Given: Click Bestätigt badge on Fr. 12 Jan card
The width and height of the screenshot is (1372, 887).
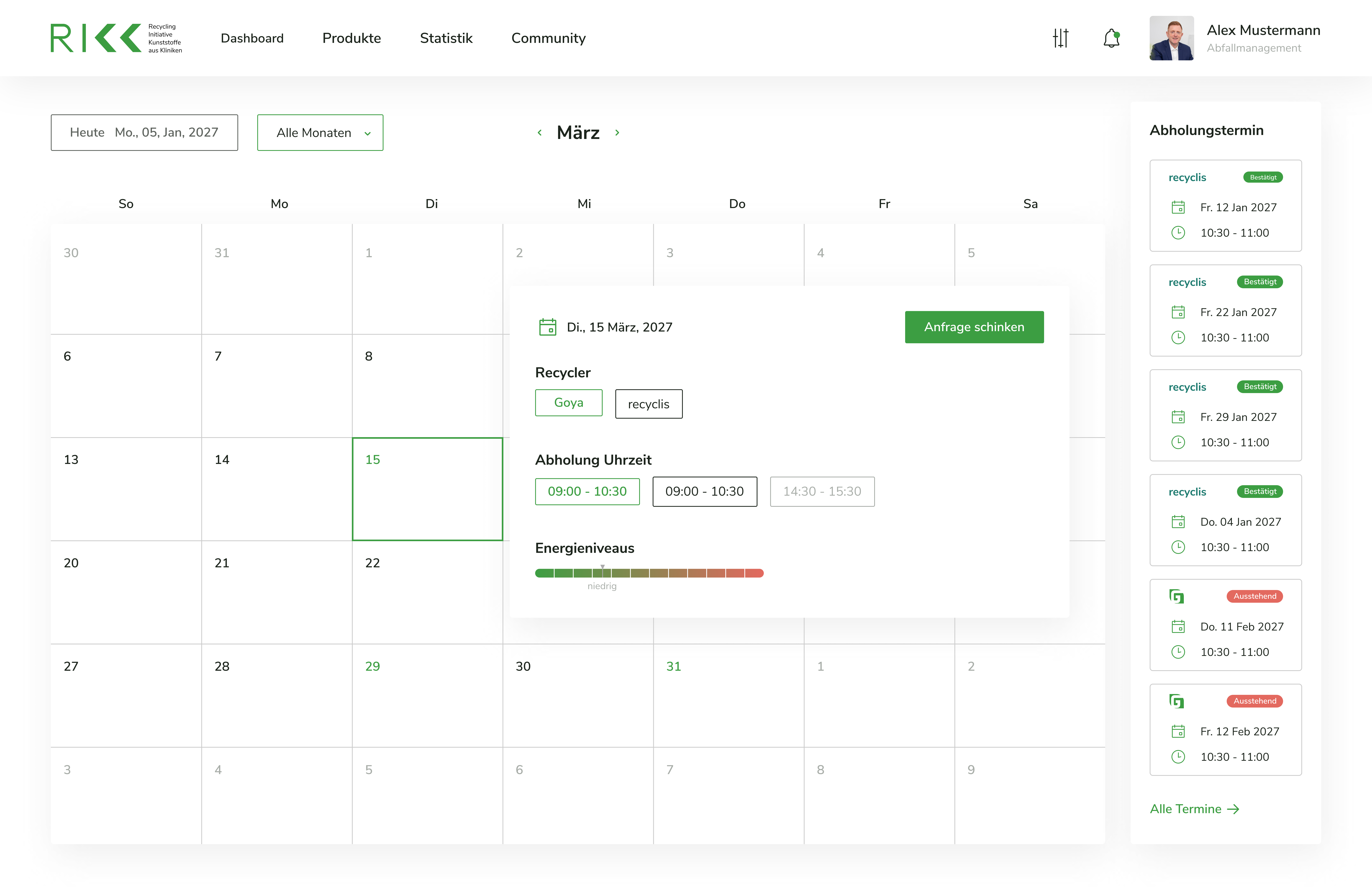Looking at the screenshot, I should (1263, 177).
